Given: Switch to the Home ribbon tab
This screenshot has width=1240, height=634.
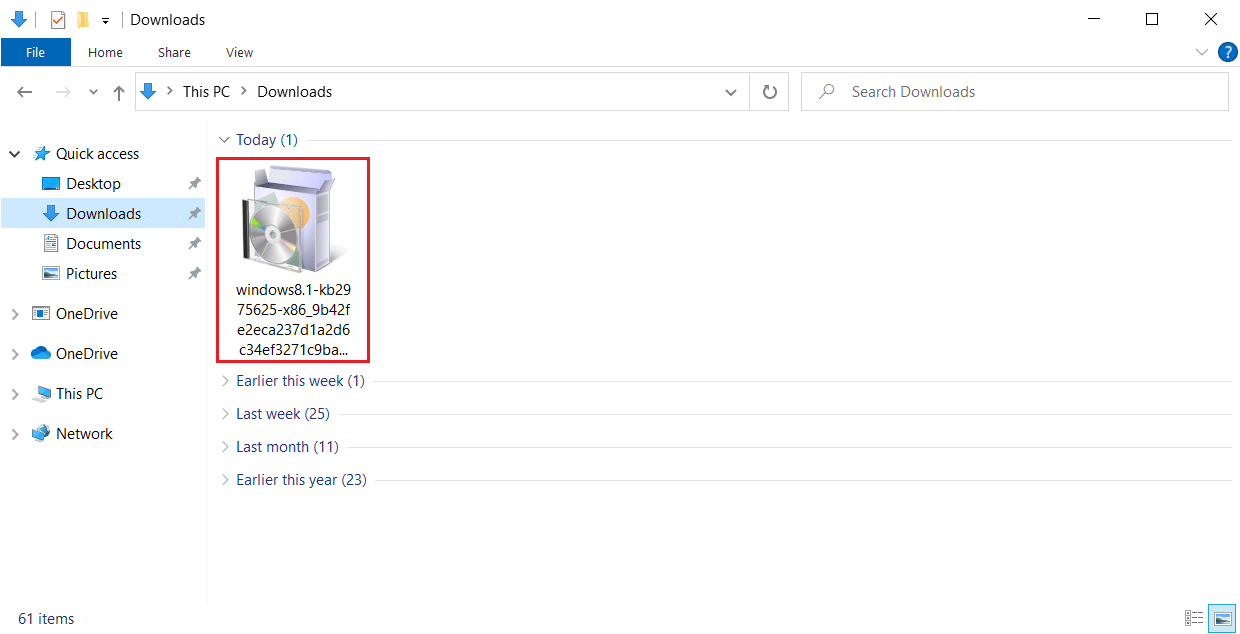Looking at the screenshot, I should [105, 52].
